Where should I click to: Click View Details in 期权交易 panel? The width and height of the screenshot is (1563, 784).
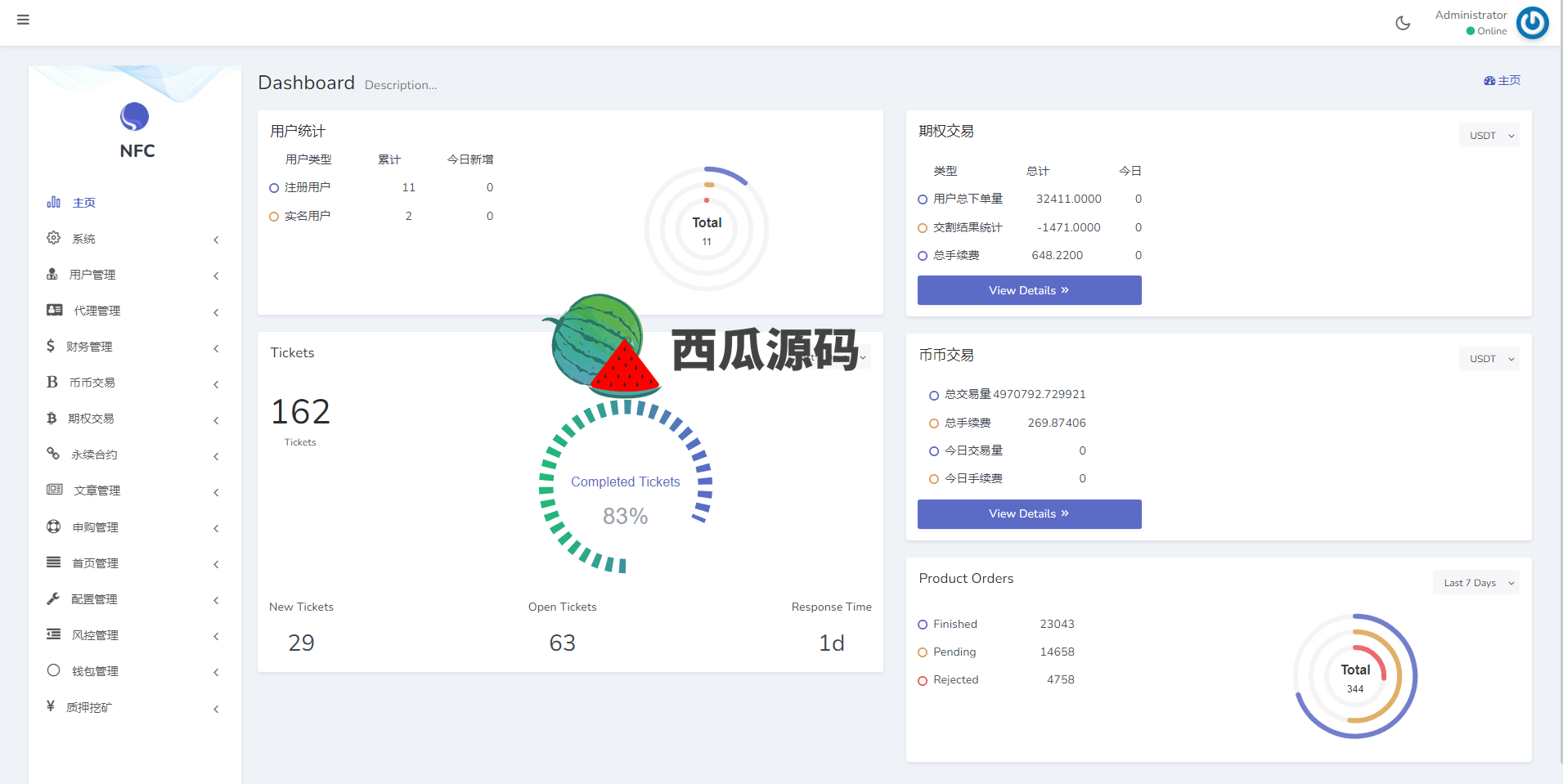click(x=1029, y=290)
